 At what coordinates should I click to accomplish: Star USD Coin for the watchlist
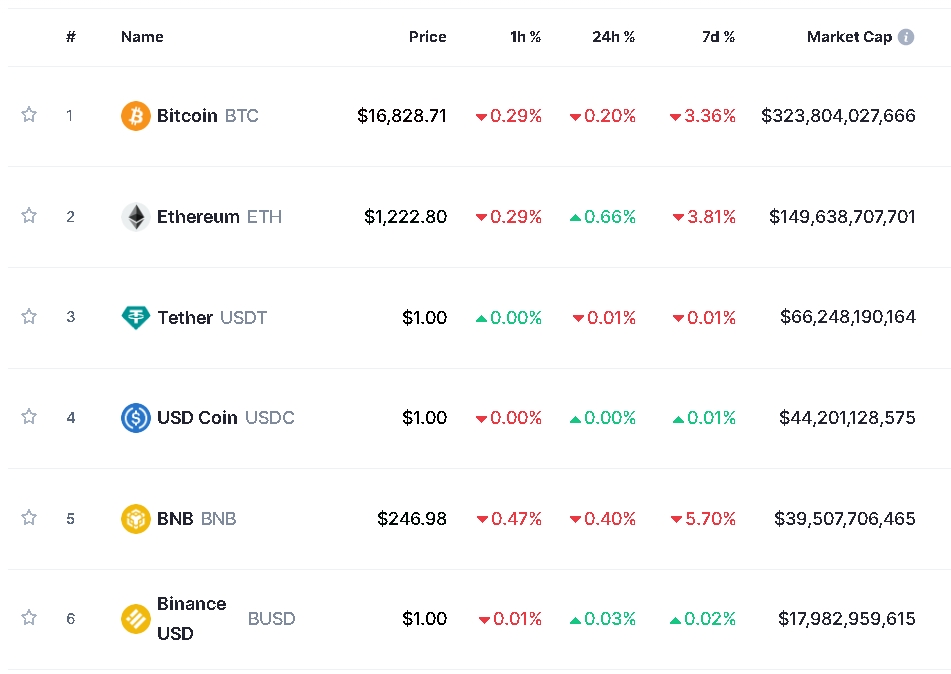pyautogui.click(x=29, y=416)
